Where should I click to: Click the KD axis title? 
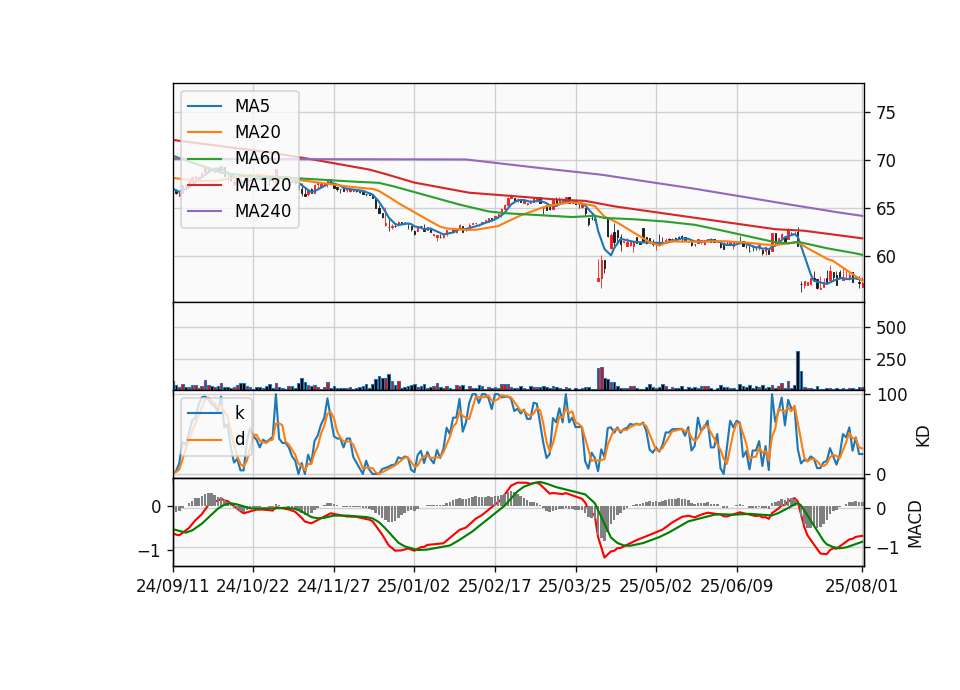[x=923, y=437]
